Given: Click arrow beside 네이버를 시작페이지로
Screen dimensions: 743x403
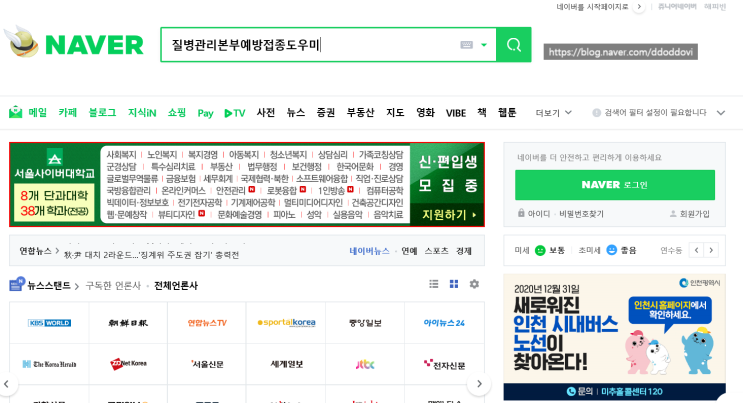Looking at the screenshot, I should click(x=639, y=7).
